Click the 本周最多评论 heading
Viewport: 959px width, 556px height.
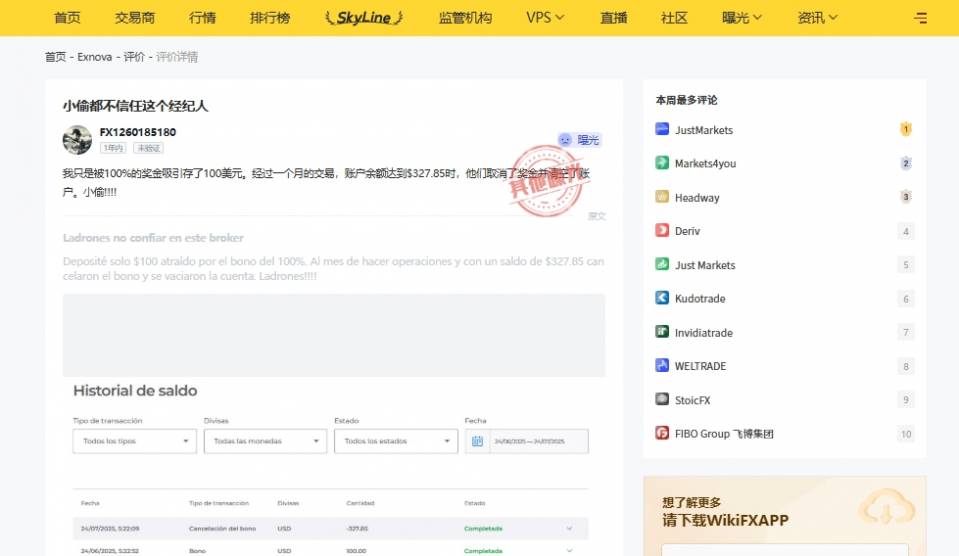pyautogui.click(x=686, y=100)
